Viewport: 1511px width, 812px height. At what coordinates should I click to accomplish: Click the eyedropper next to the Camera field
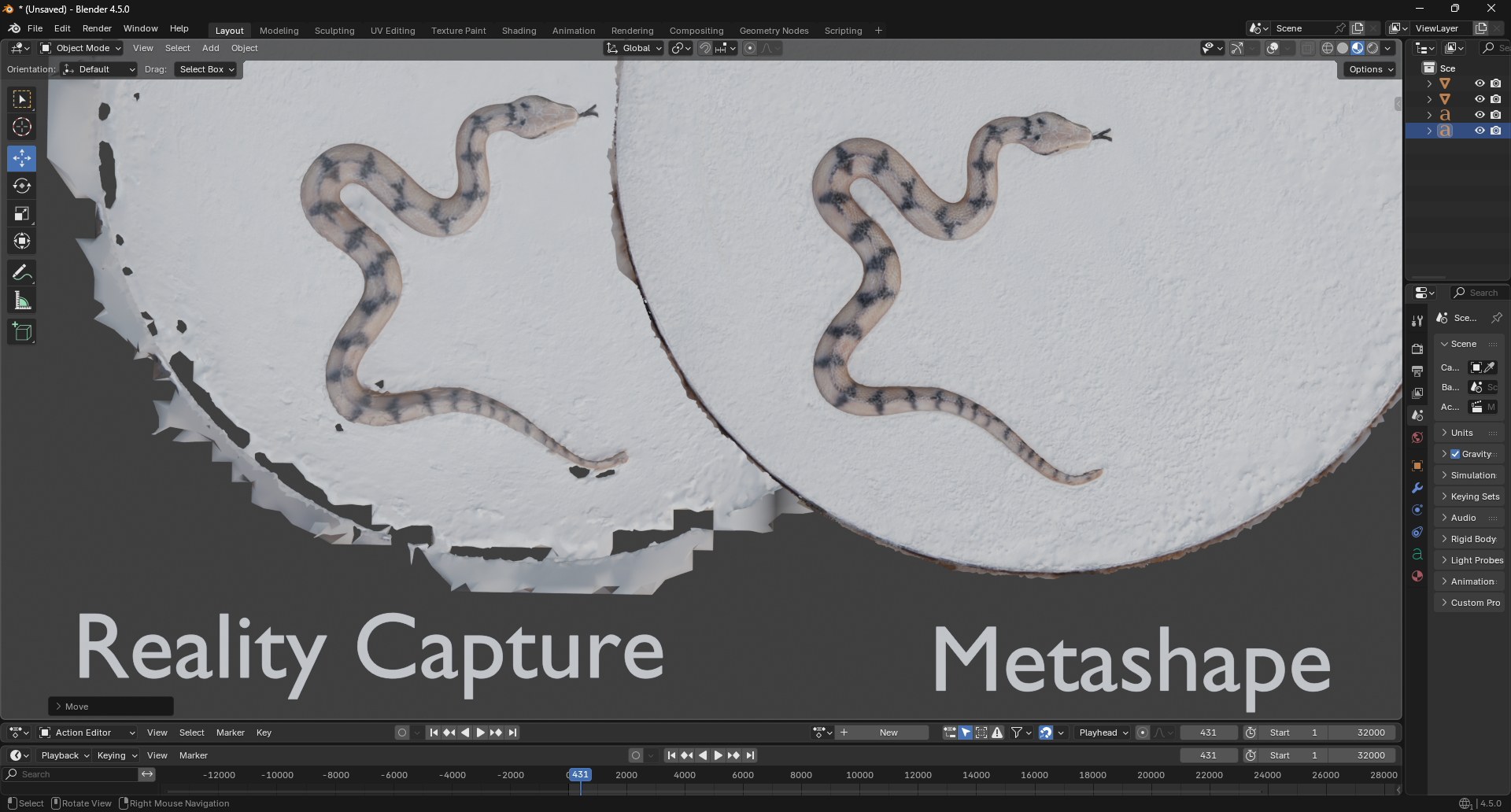coord(1490,367)
